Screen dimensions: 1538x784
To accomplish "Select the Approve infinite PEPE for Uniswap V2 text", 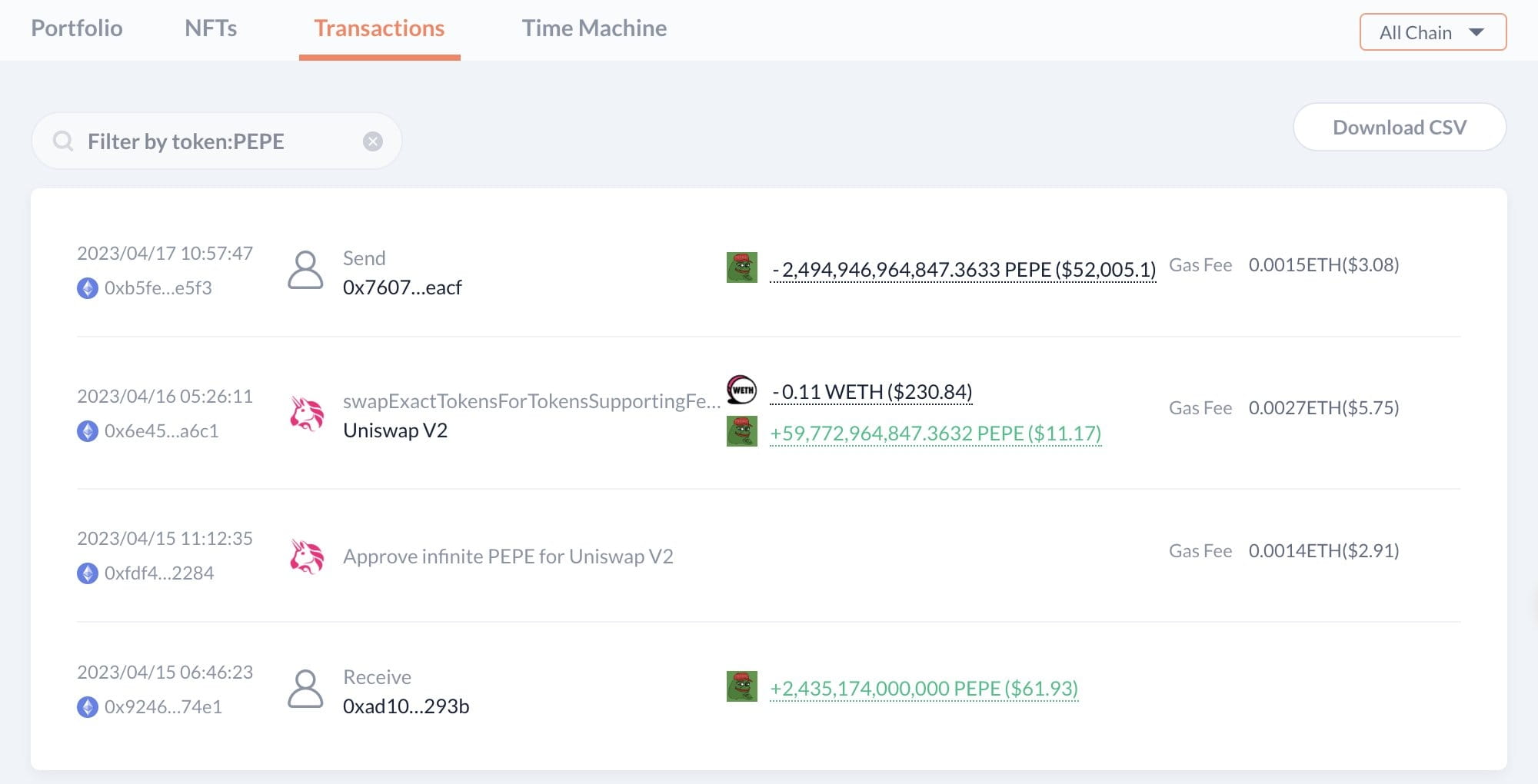I will point(508,556).
